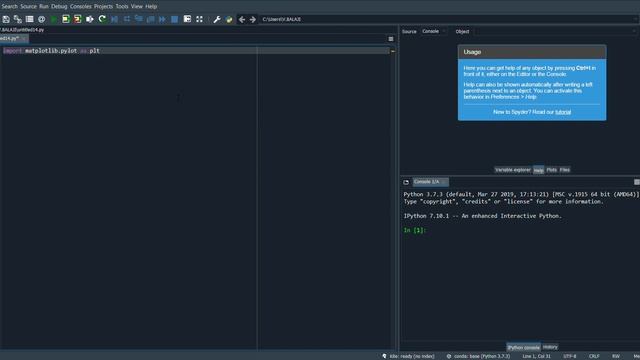
Task: Run selection or current line icon
Action: click(90, 19)
